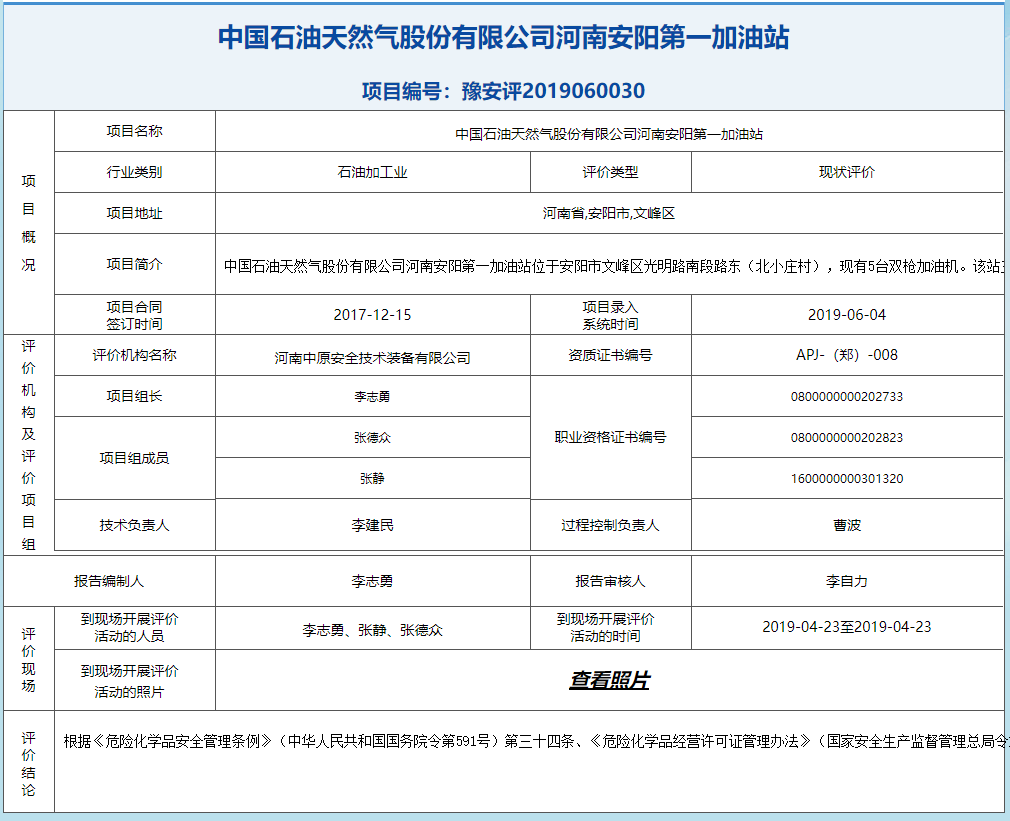Image resolution: width=1010 pixels, height=821 pixels.
Task: Click the page title 中国石油天然气股份有限公司河南安阳第一加油站 heading
Action: pos(504,37)
